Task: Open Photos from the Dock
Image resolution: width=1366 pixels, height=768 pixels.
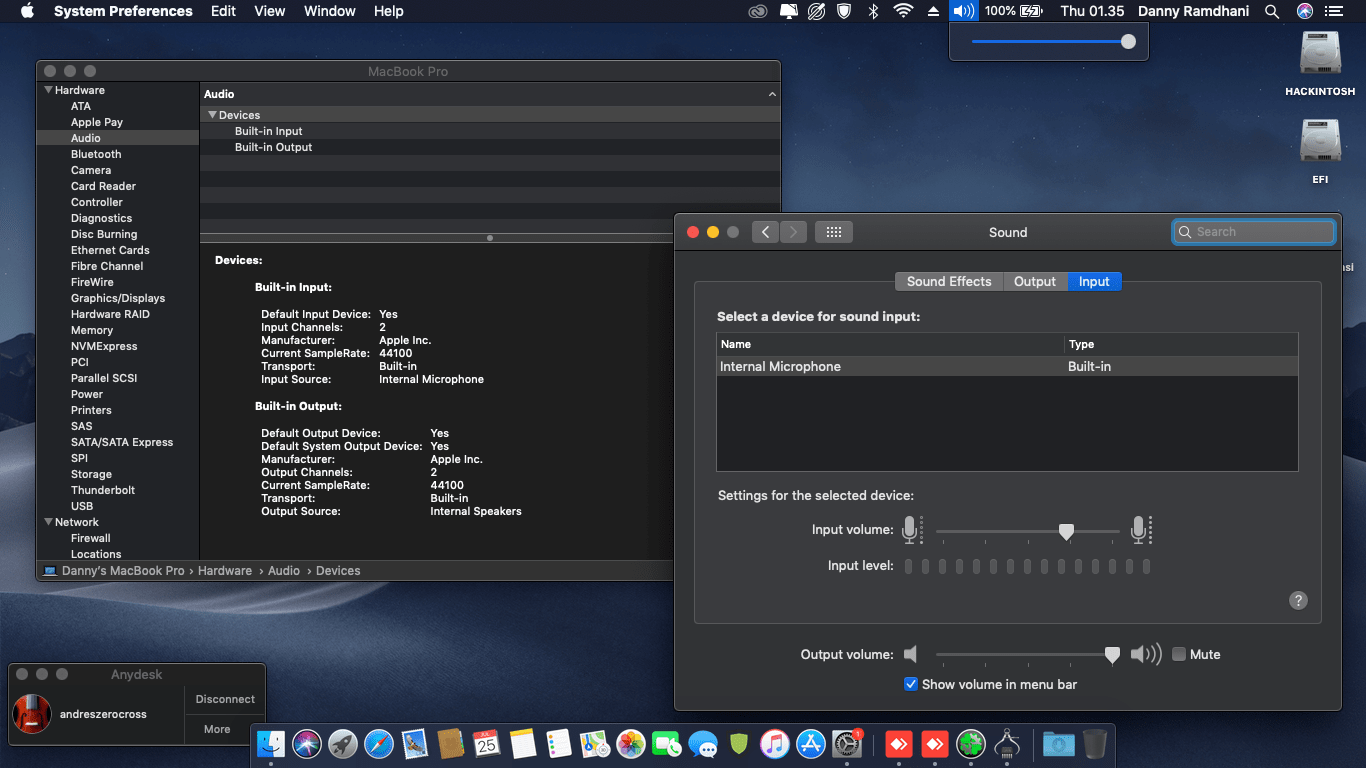Action: (x=630, y=744)
